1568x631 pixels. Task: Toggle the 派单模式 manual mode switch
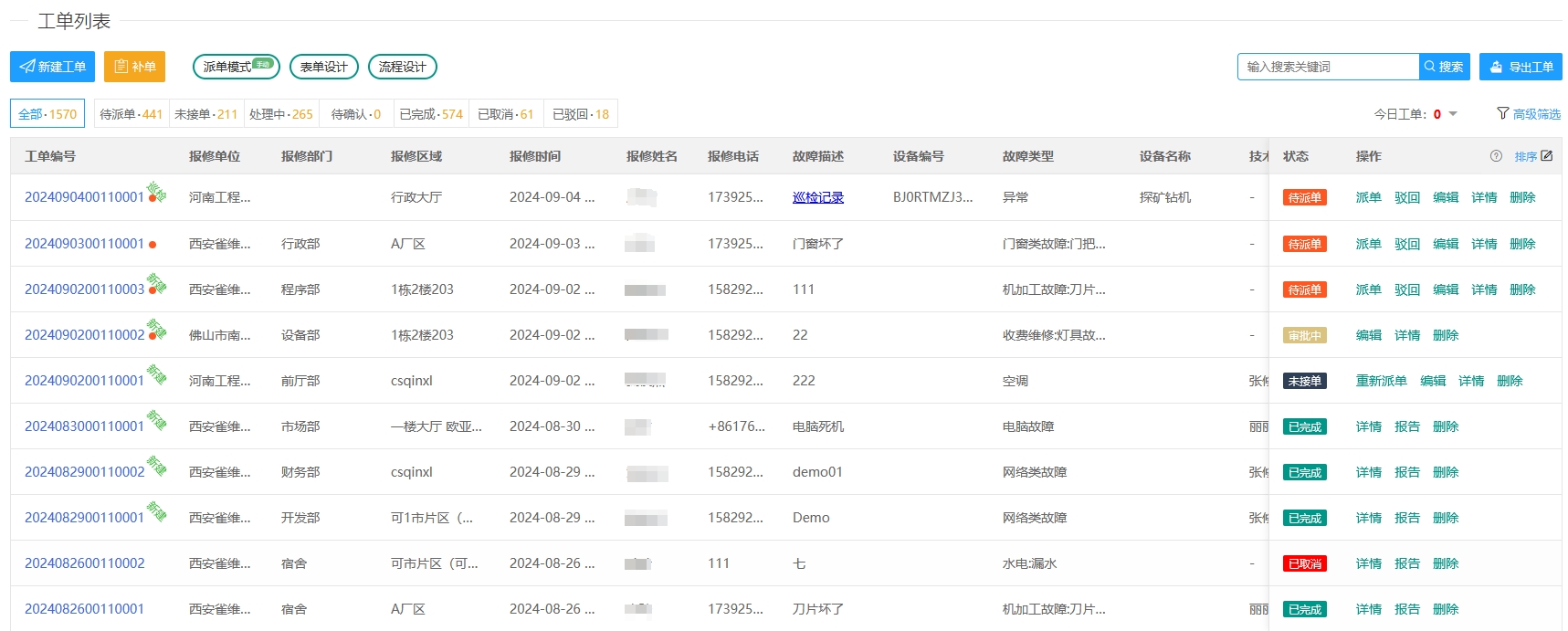coord(263,64)
